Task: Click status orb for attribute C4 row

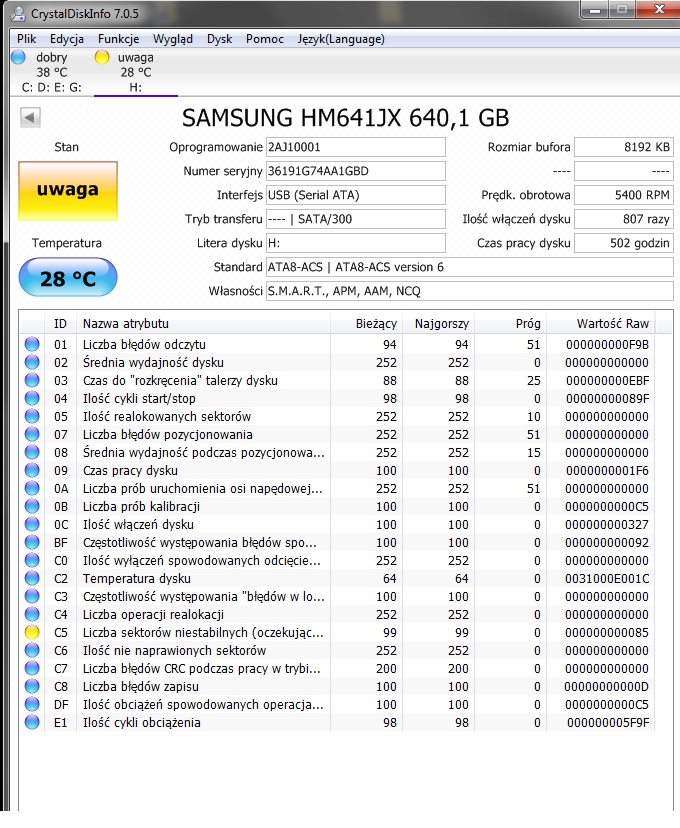Action: coord(32,614)
